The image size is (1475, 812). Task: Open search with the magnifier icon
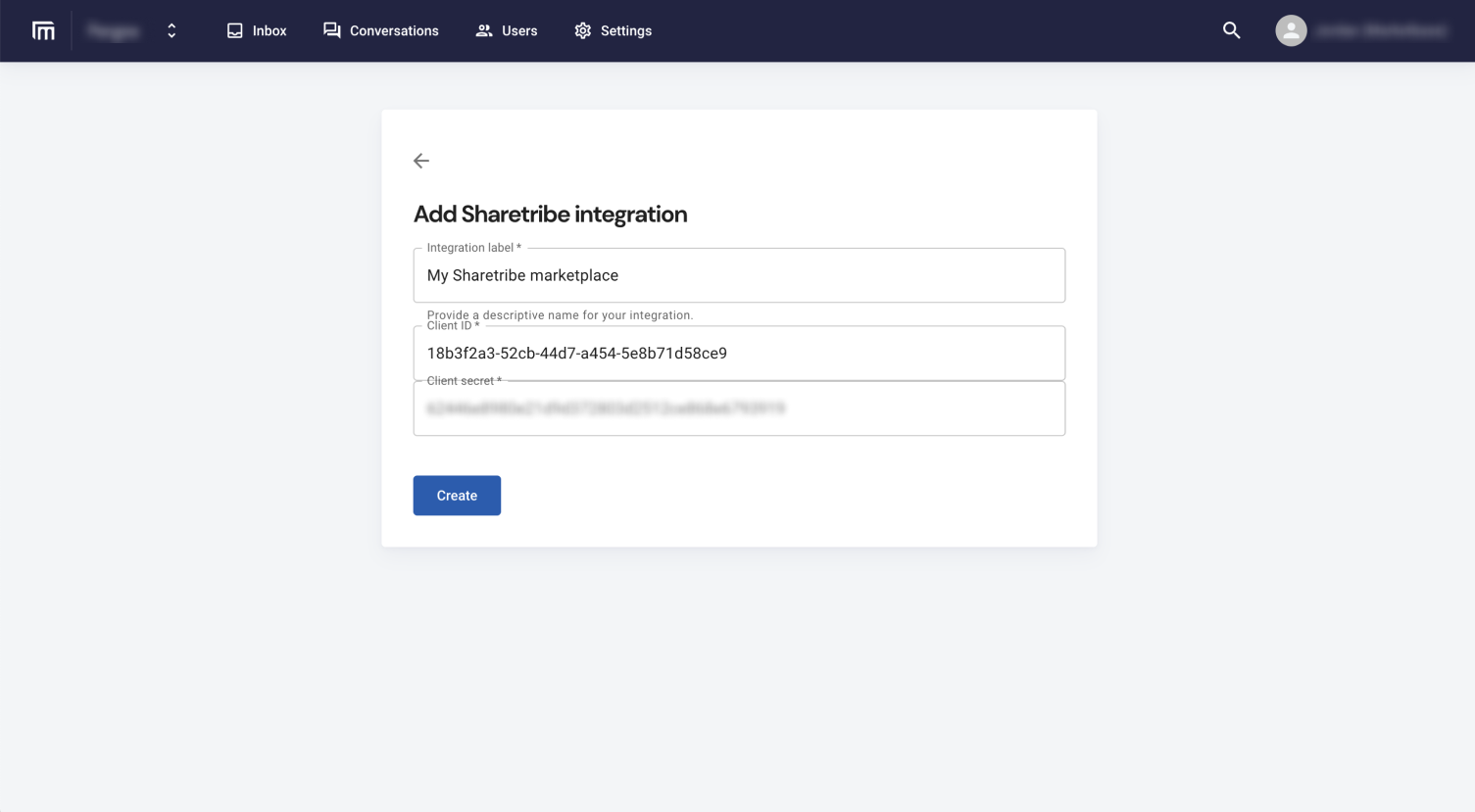click(x=1232, y=31)
